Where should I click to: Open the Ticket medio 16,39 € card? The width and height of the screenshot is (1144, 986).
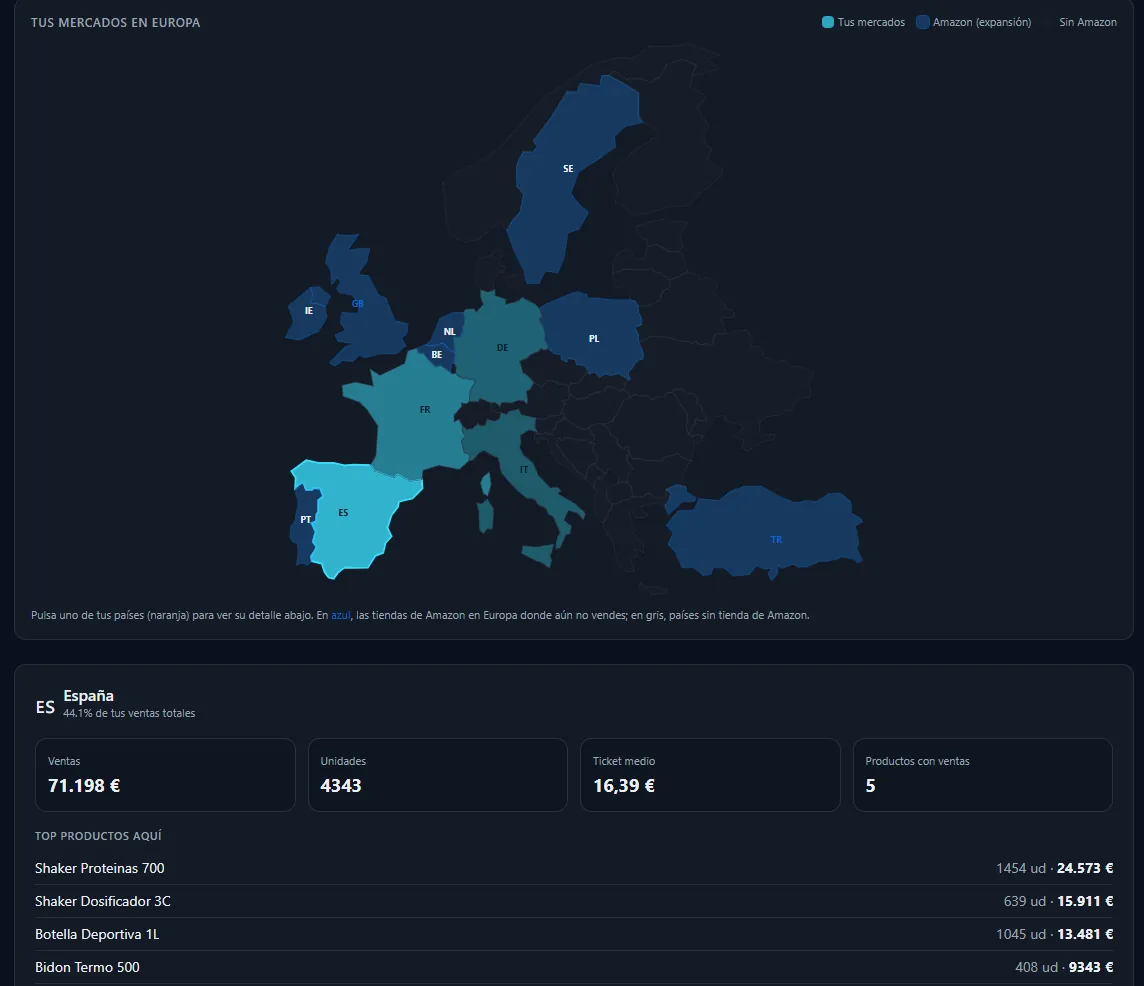(x=710, y=774)
